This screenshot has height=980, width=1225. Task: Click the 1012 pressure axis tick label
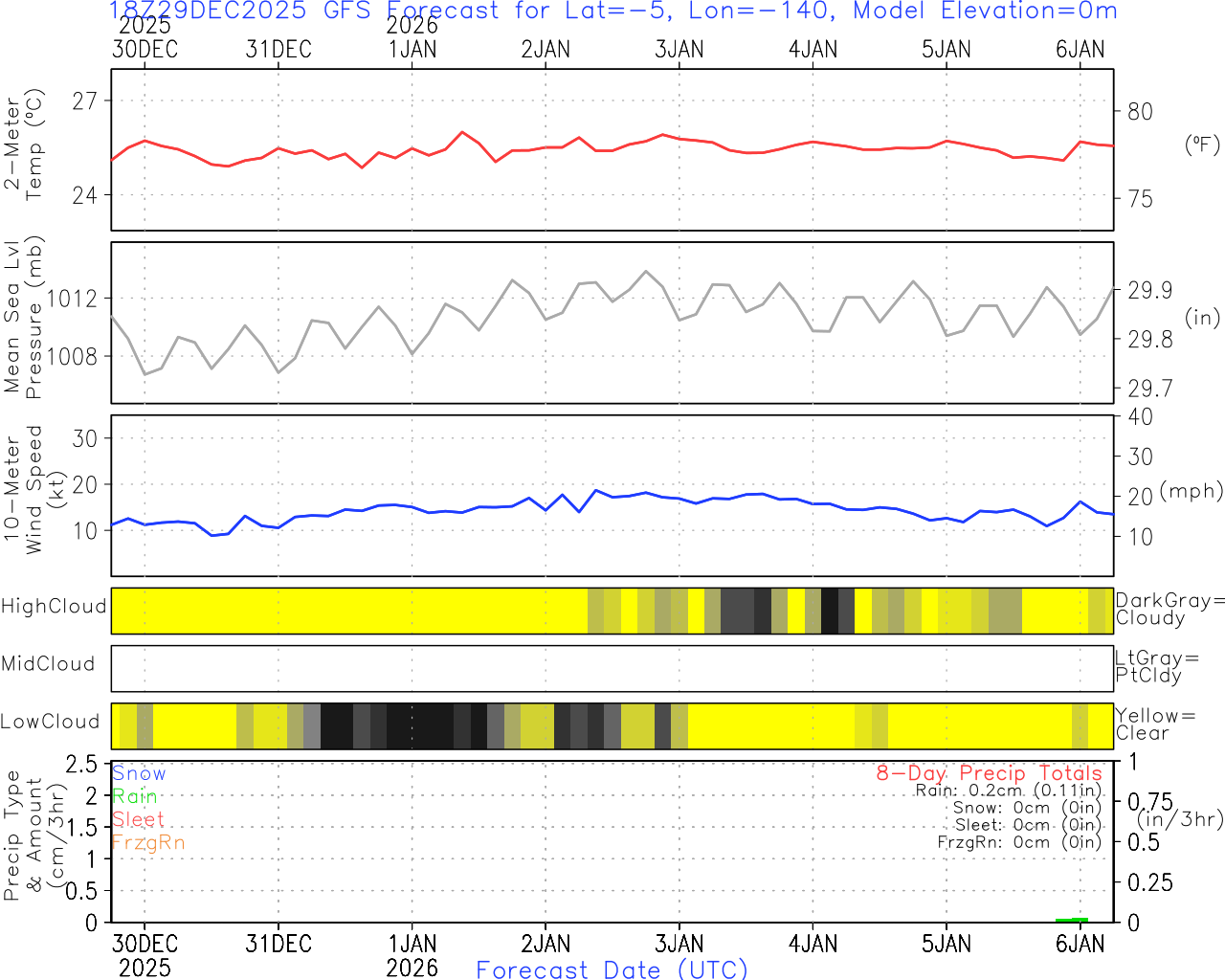click(72, 299)
